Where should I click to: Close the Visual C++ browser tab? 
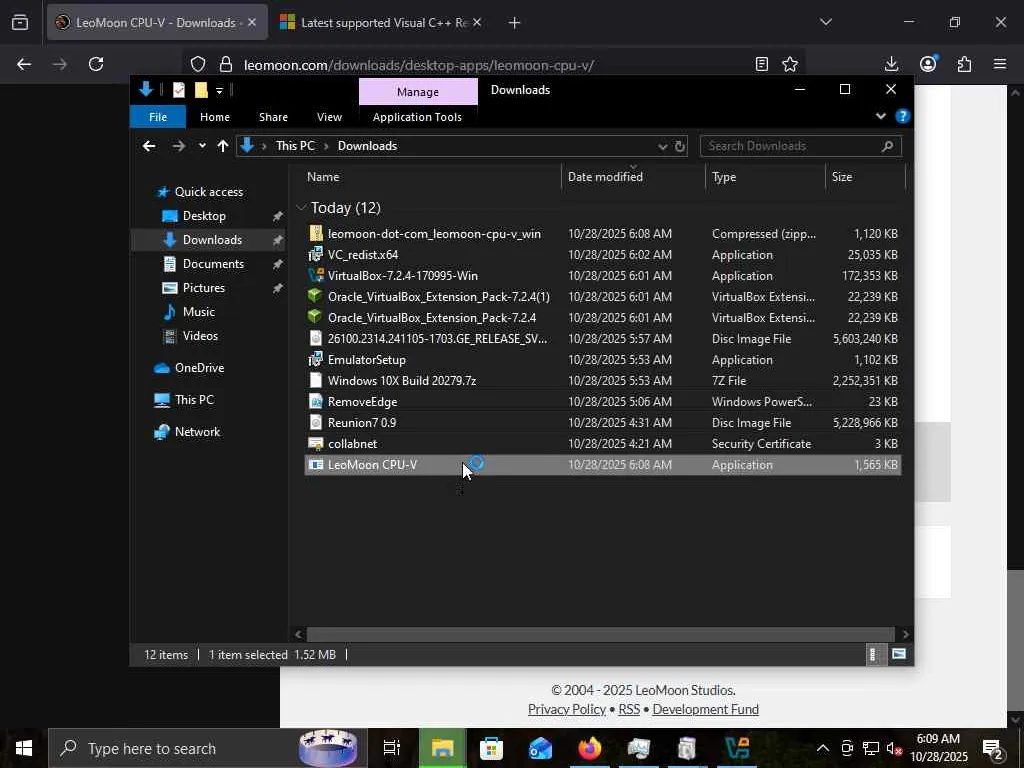pyautogui.click(x=477, y=22)
